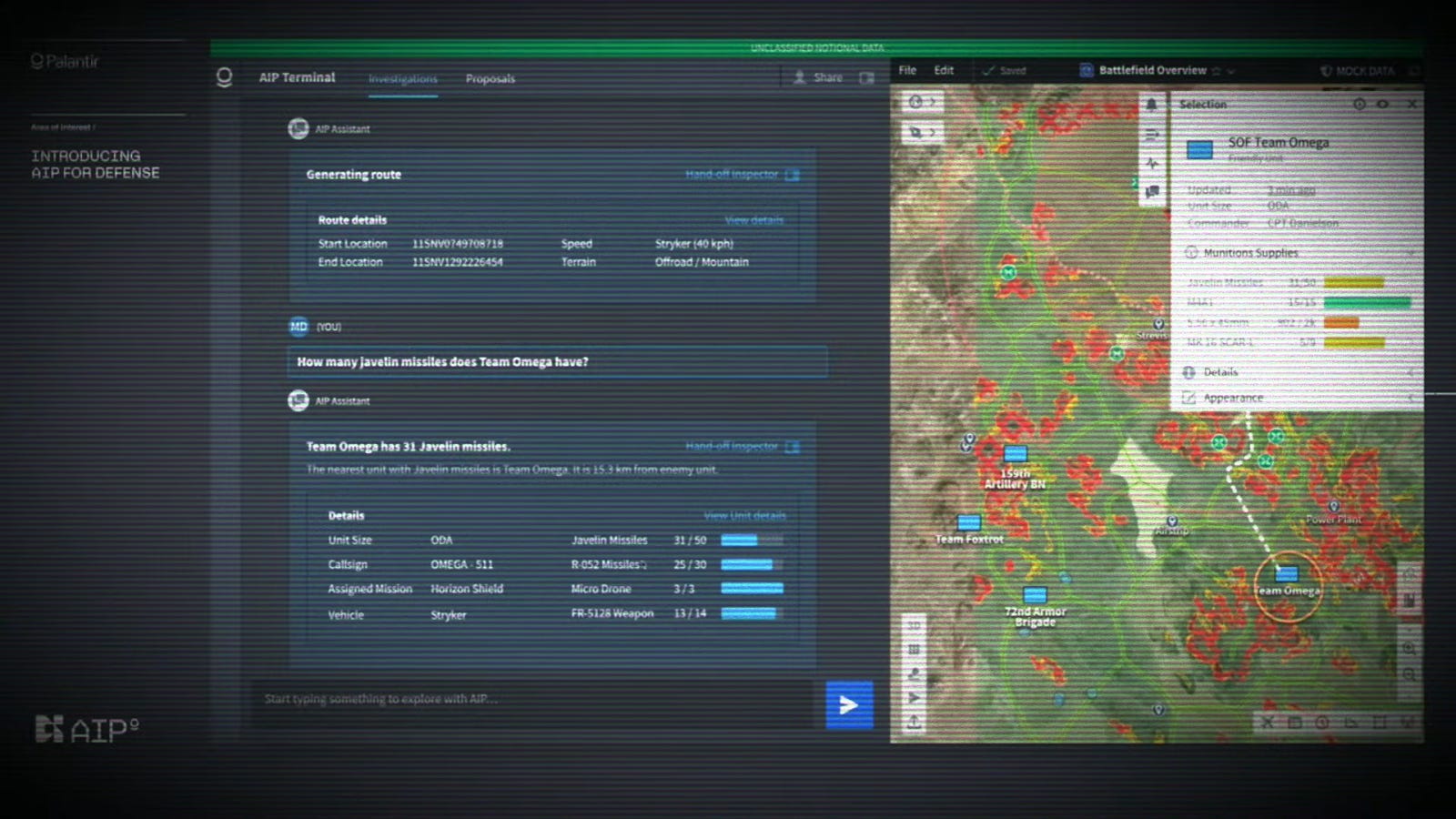Viewport: 1456px width, 819px height.
Task: Click the clock icon in bottom map toolbar
Action: pyautogui.click(x=1322, y=723)
